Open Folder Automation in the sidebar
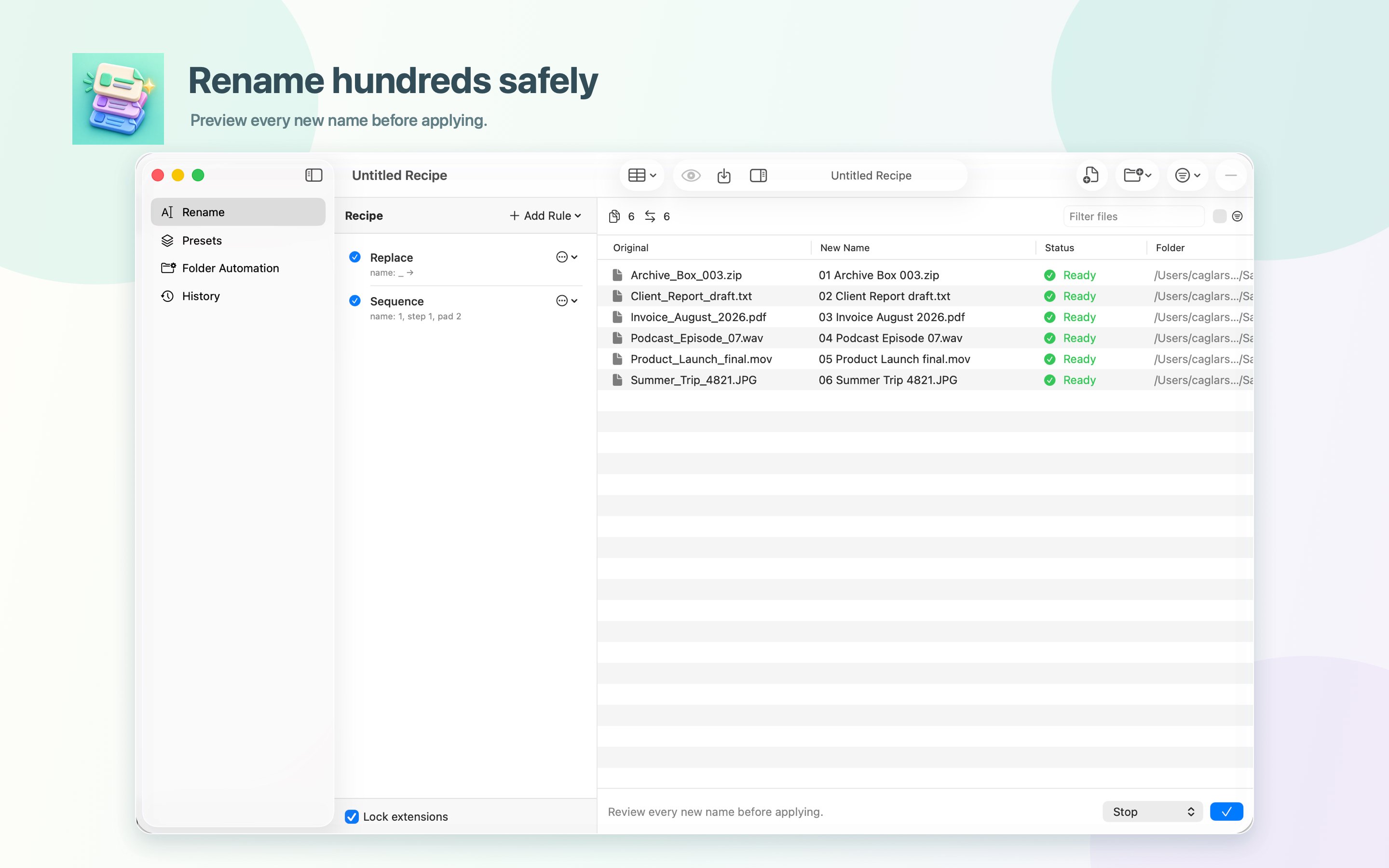This screenshot has height=868, width=1389. (x=238, y=268)
